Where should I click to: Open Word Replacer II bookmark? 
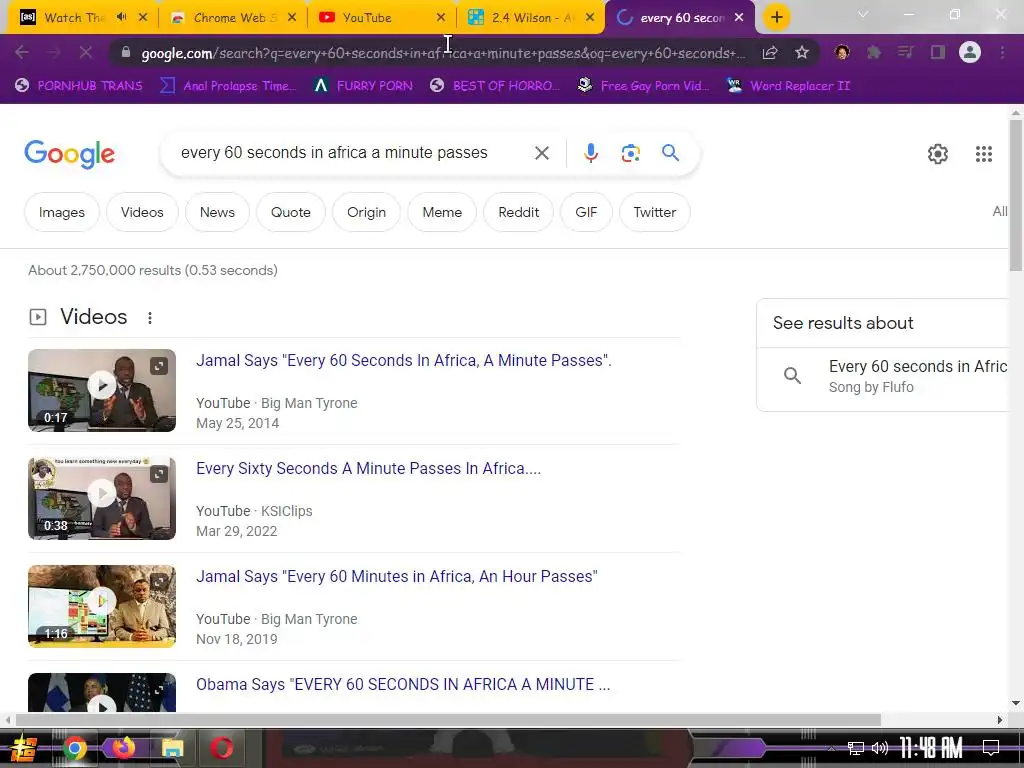[788, 86]
